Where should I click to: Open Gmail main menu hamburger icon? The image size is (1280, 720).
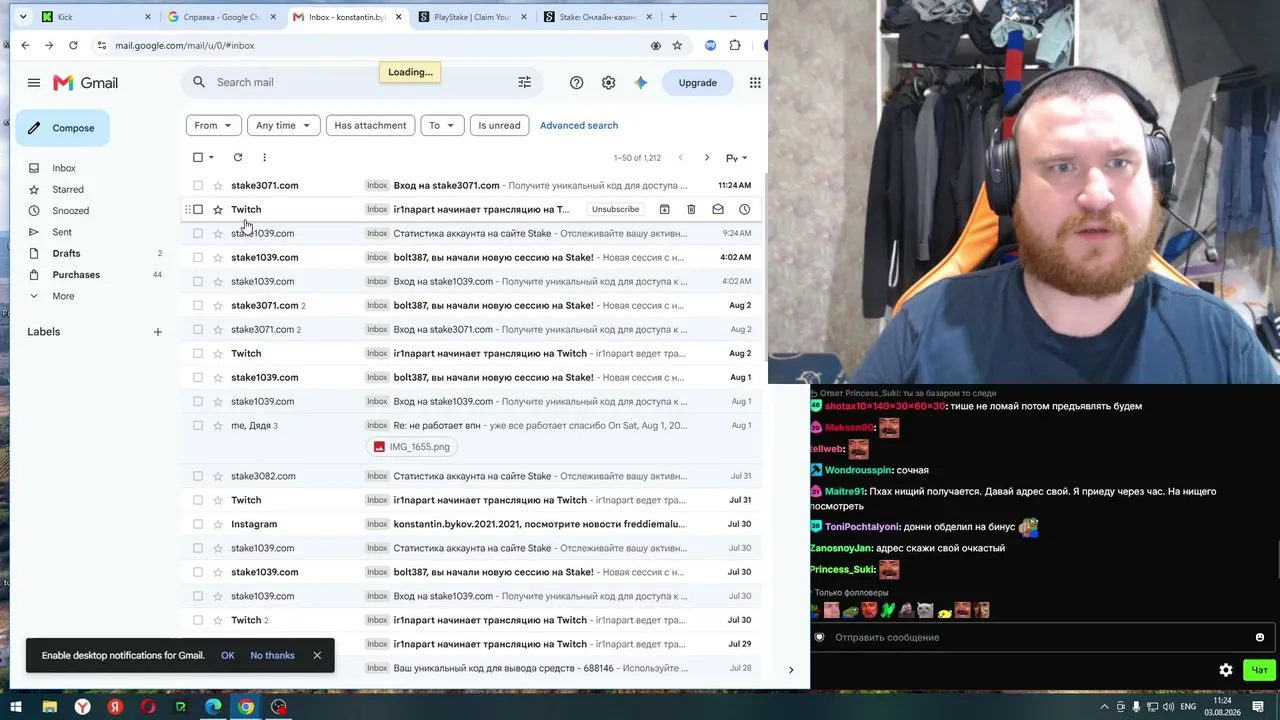[34, 83]
